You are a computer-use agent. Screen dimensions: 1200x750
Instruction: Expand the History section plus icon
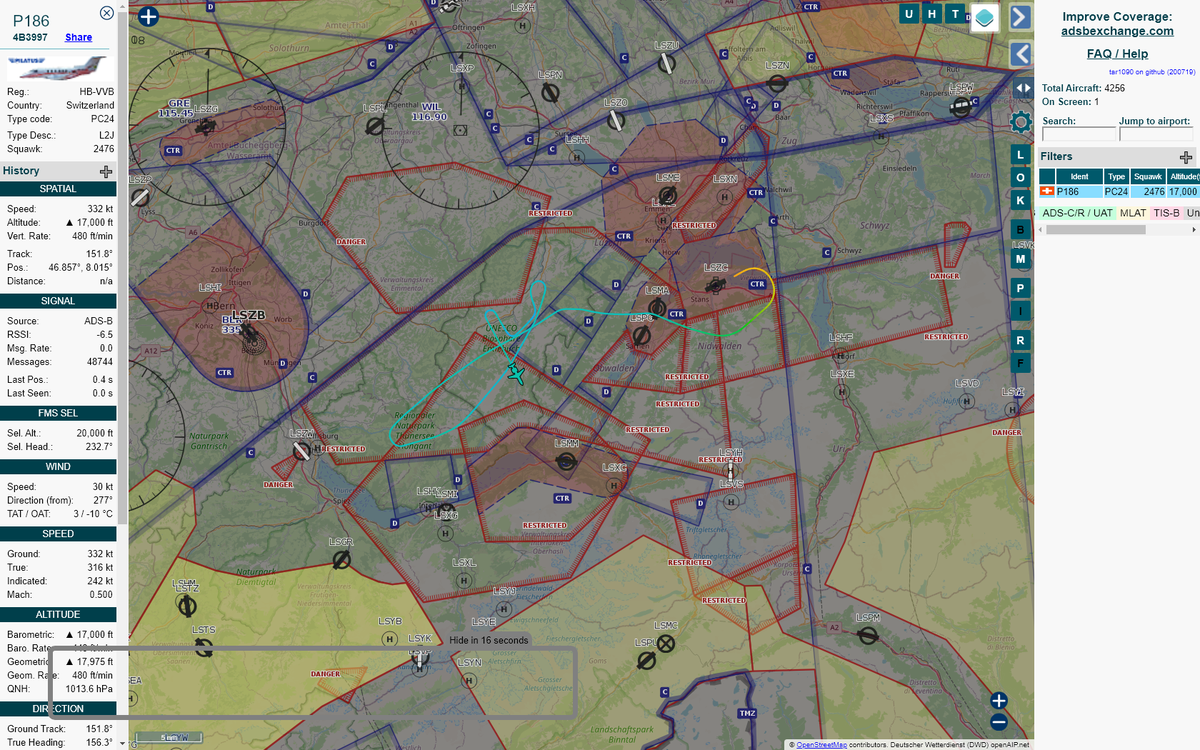(x=106, y=171)
